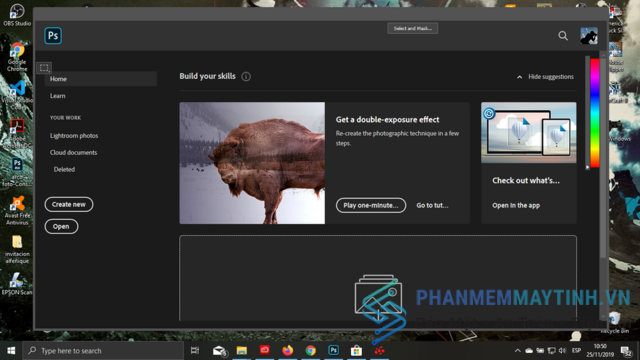Follow the Go to tutorial link
The width and height of the screenshot is (640, 360).
point(432,205)
